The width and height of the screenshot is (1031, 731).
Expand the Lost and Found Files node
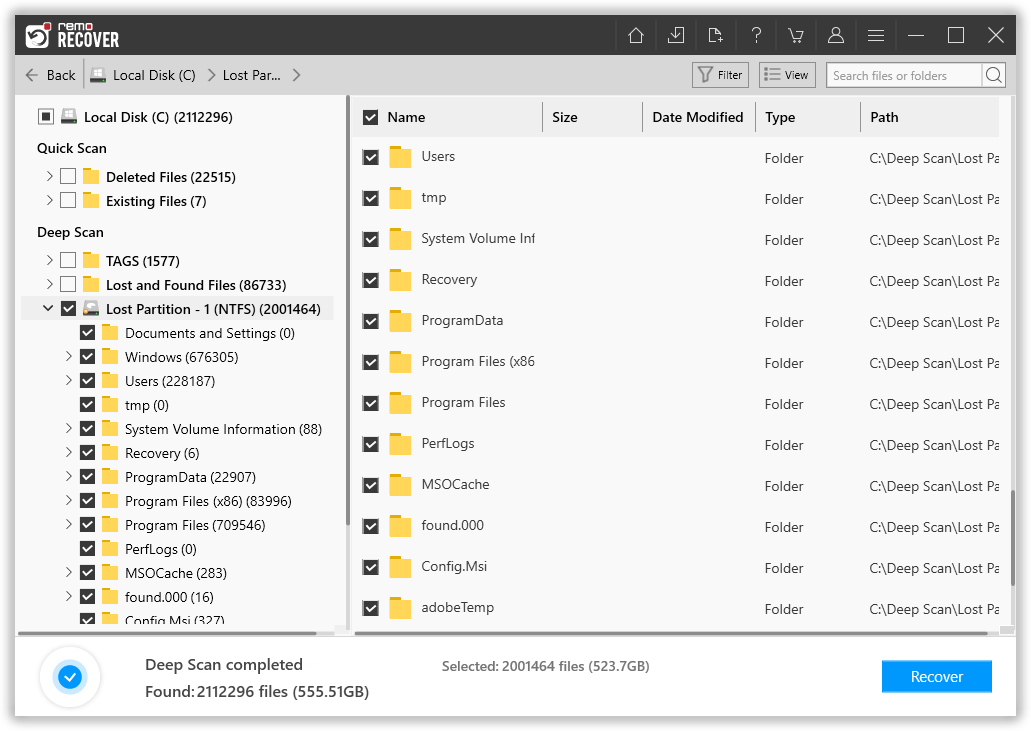pyautogui.click(x=49, y=284)
